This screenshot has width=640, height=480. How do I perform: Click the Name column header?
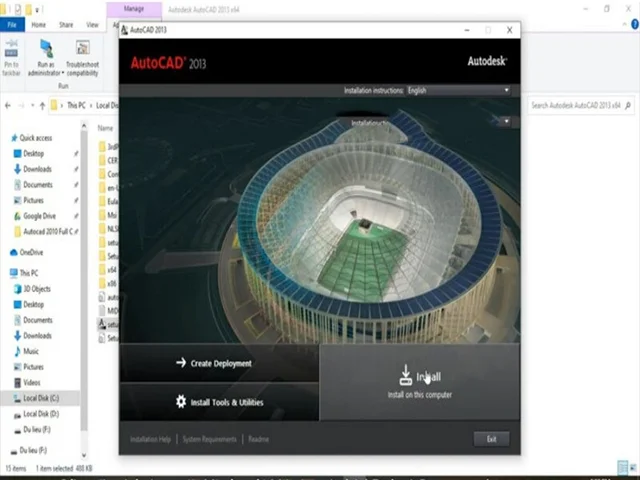[x=105, y=128]
